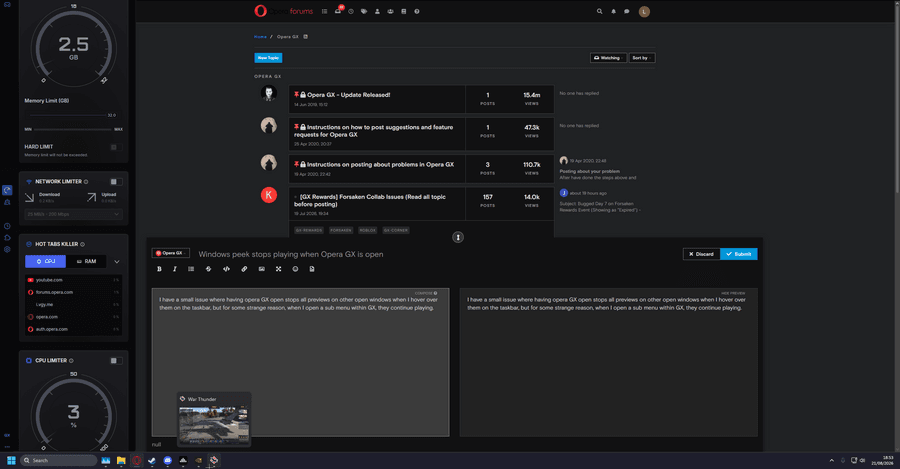Expand the Hot Tabs Killer chevron
This screenshot has width=900, height=469.
pyautogui.click(x=117, y=261)
